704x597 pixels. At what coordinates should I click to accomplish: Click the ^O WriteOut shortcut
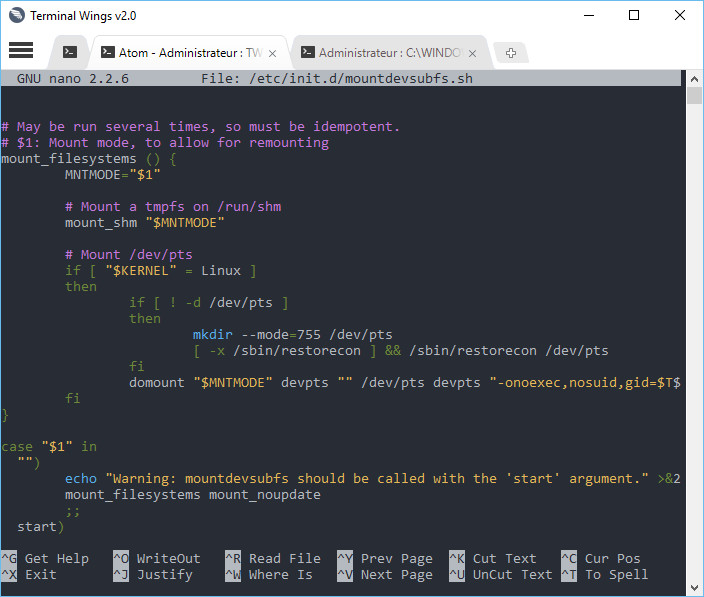pyautogui.click(x=157, y=558)
